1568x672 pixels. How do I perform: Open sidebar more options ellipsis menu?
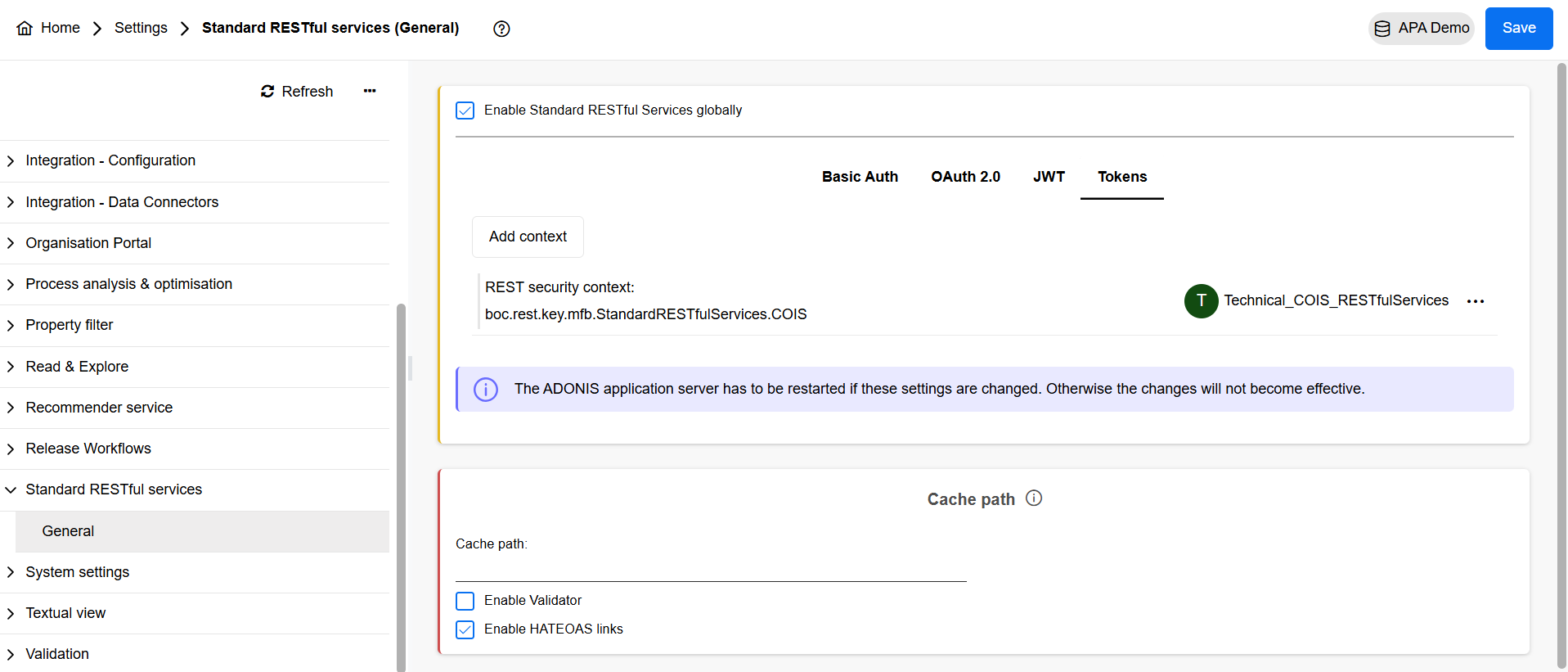tap(370, 91)
